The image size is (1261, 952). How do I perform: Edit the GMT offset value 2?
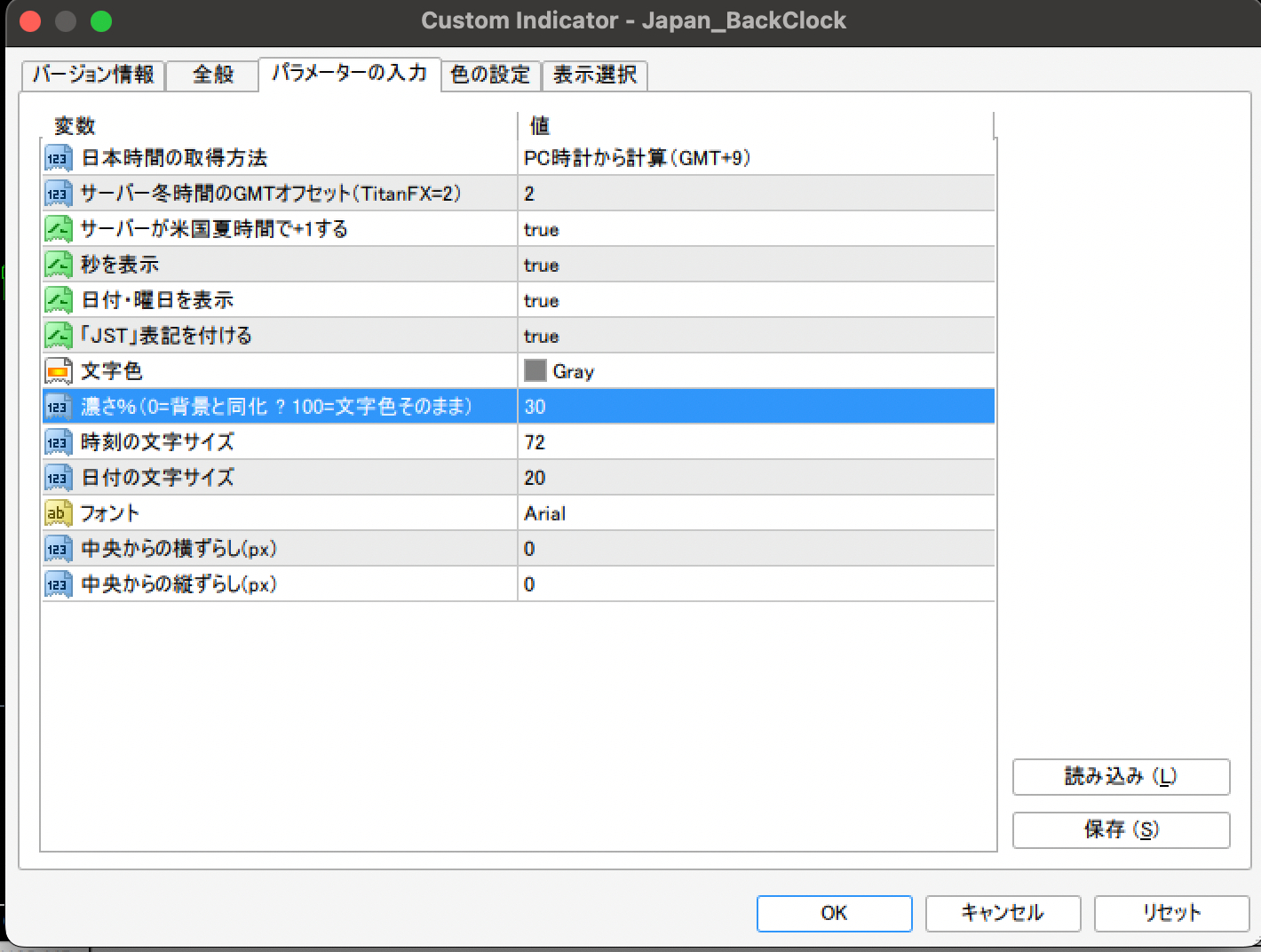[756, 194]
